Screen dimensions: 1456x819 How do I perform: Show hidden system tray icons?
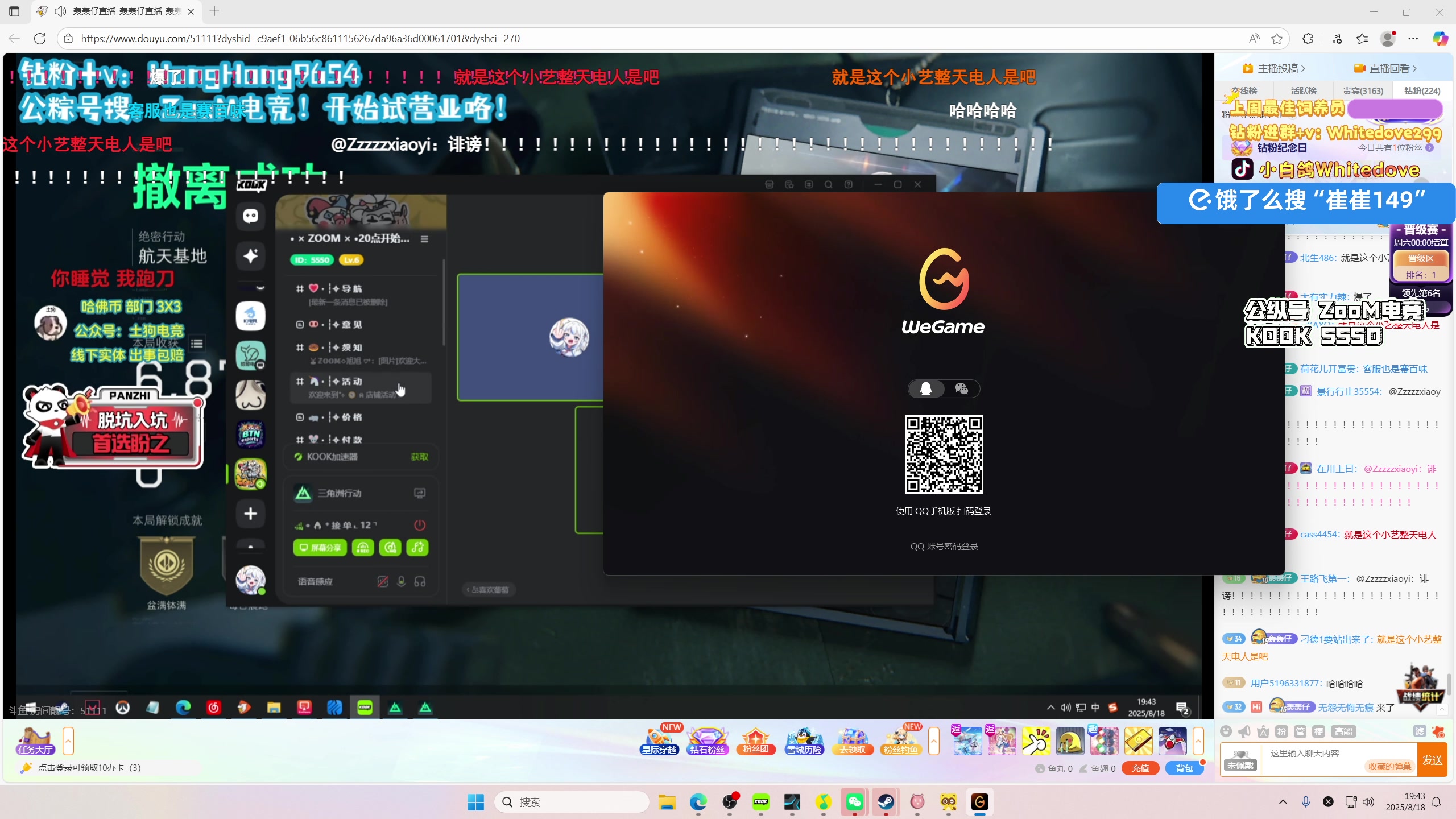pos(1283,802)
